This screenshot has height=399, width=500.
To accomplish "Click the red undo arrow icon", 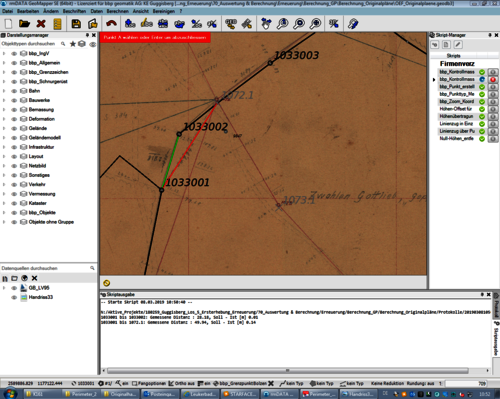I will [111, 23].
